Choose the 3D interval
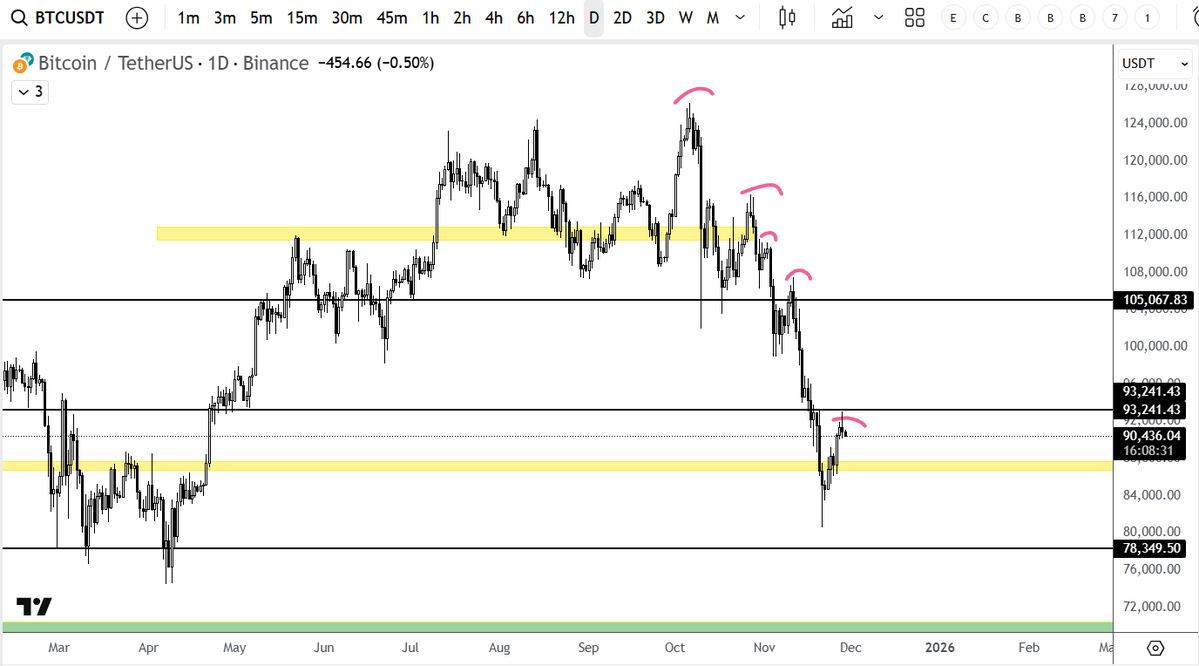This screenshot has height=666, width=1199. 655,18
